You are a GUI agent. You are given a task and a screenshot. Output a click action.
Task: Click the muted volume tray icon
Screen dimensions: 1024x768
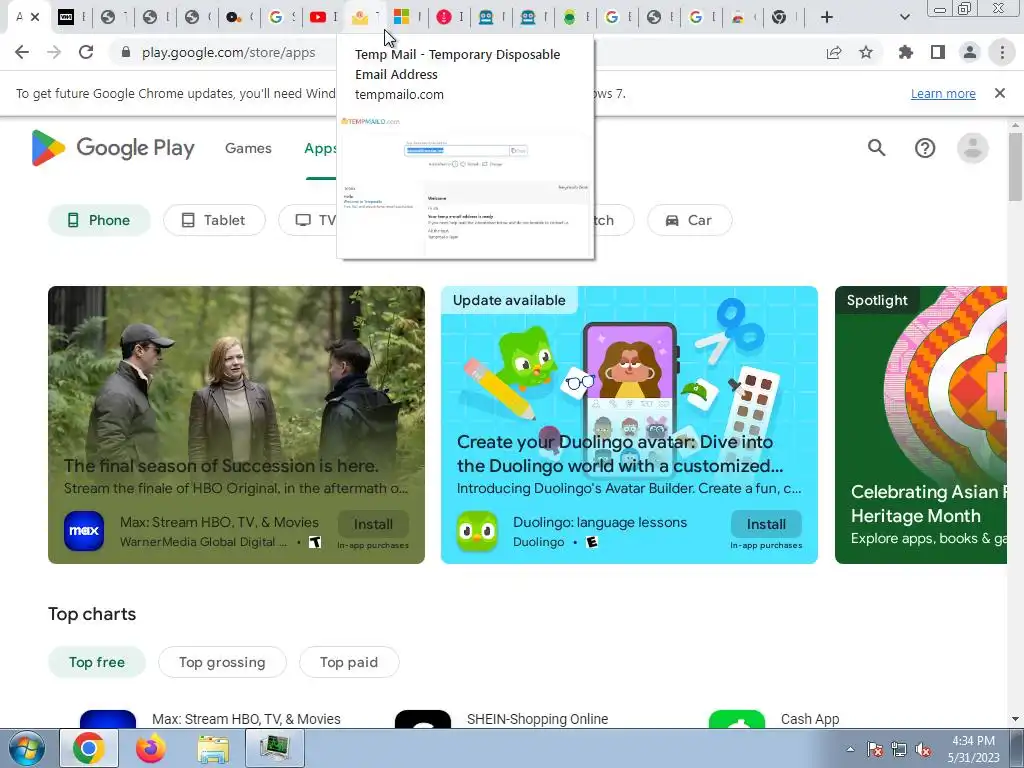923,750
